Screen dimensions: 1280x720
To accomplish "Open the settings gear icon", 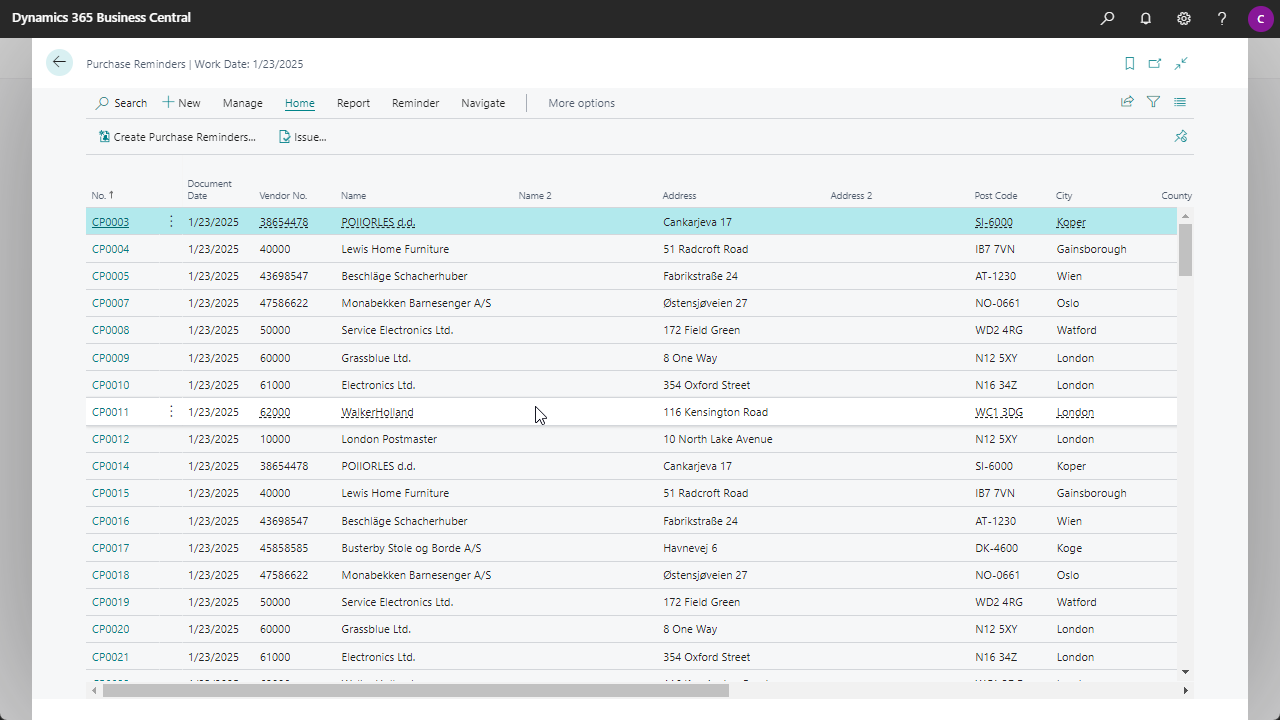I will coord(1184,18).
